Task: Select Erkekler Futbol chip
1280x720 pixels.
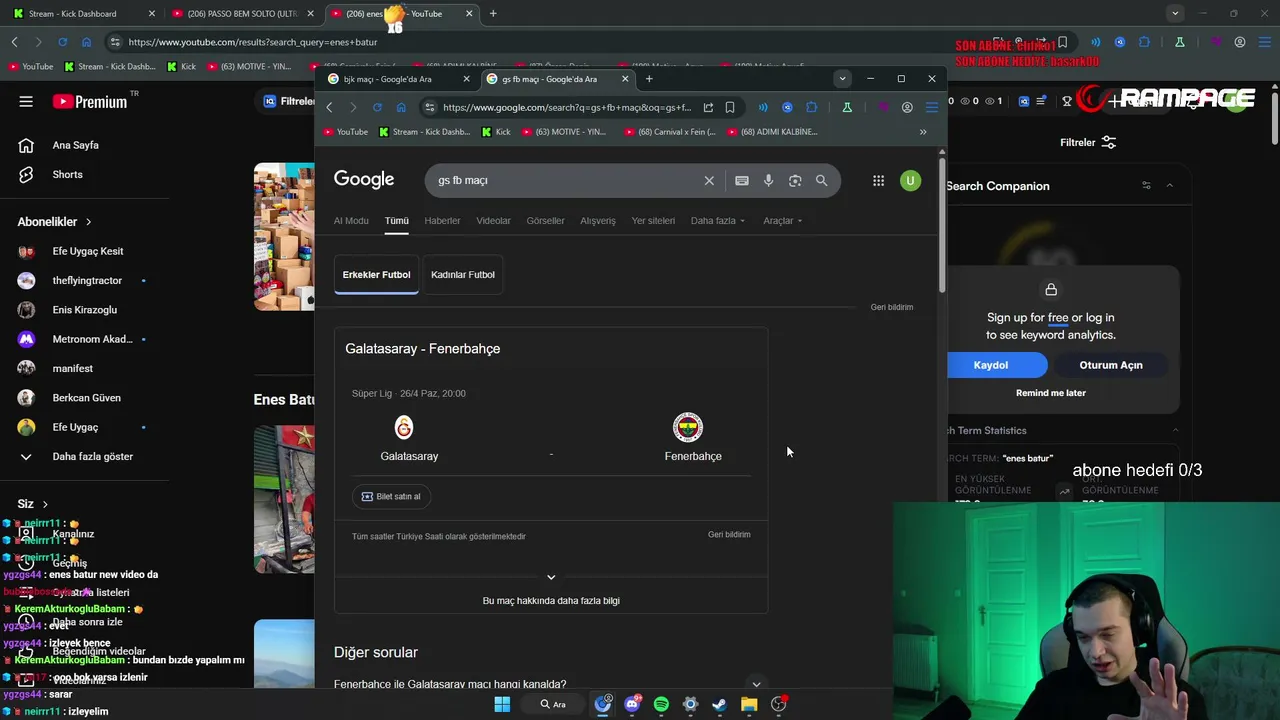Action: [x=376, y=274]
